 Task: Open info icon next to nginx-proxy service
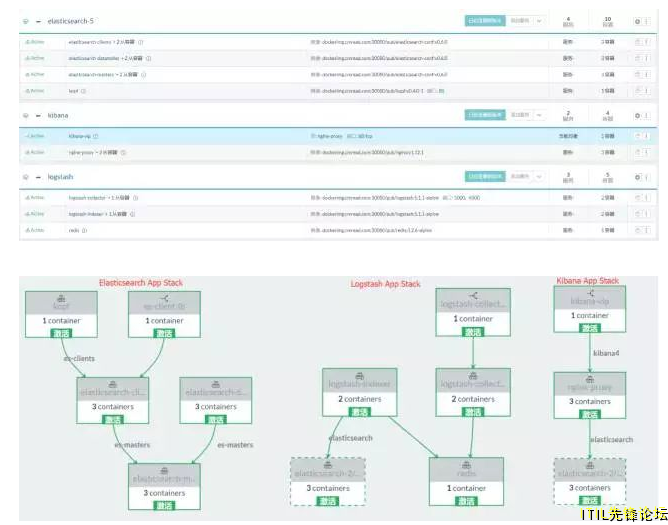point(123,153)
